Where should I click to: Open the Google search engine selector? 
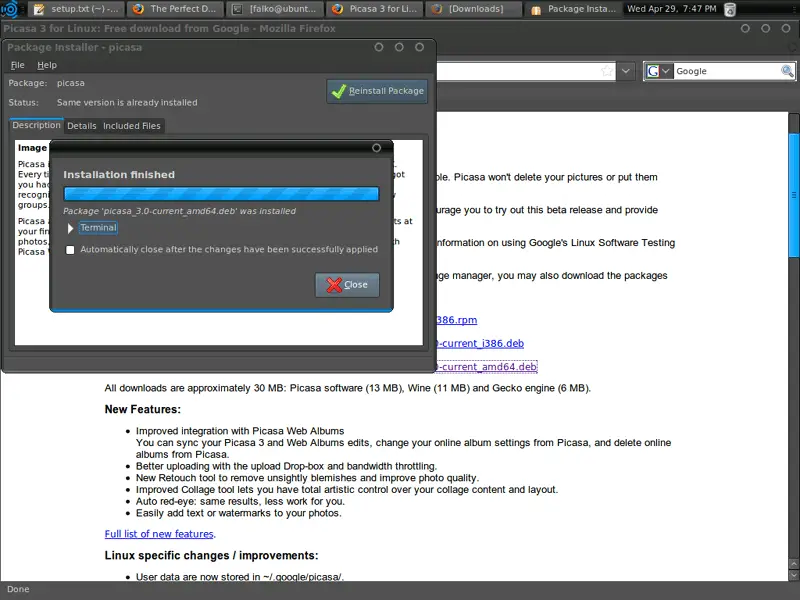point(658,71)
